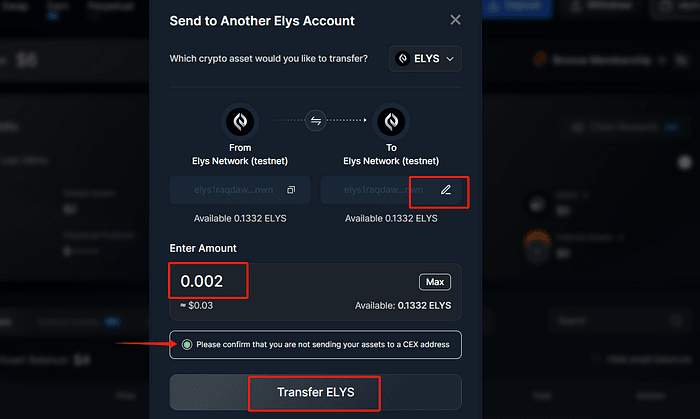Image resolution: width=700 pixels, height=419 pixels.
Task: Open the ELYS asset dropdown
Action: [x=426, y=59]
